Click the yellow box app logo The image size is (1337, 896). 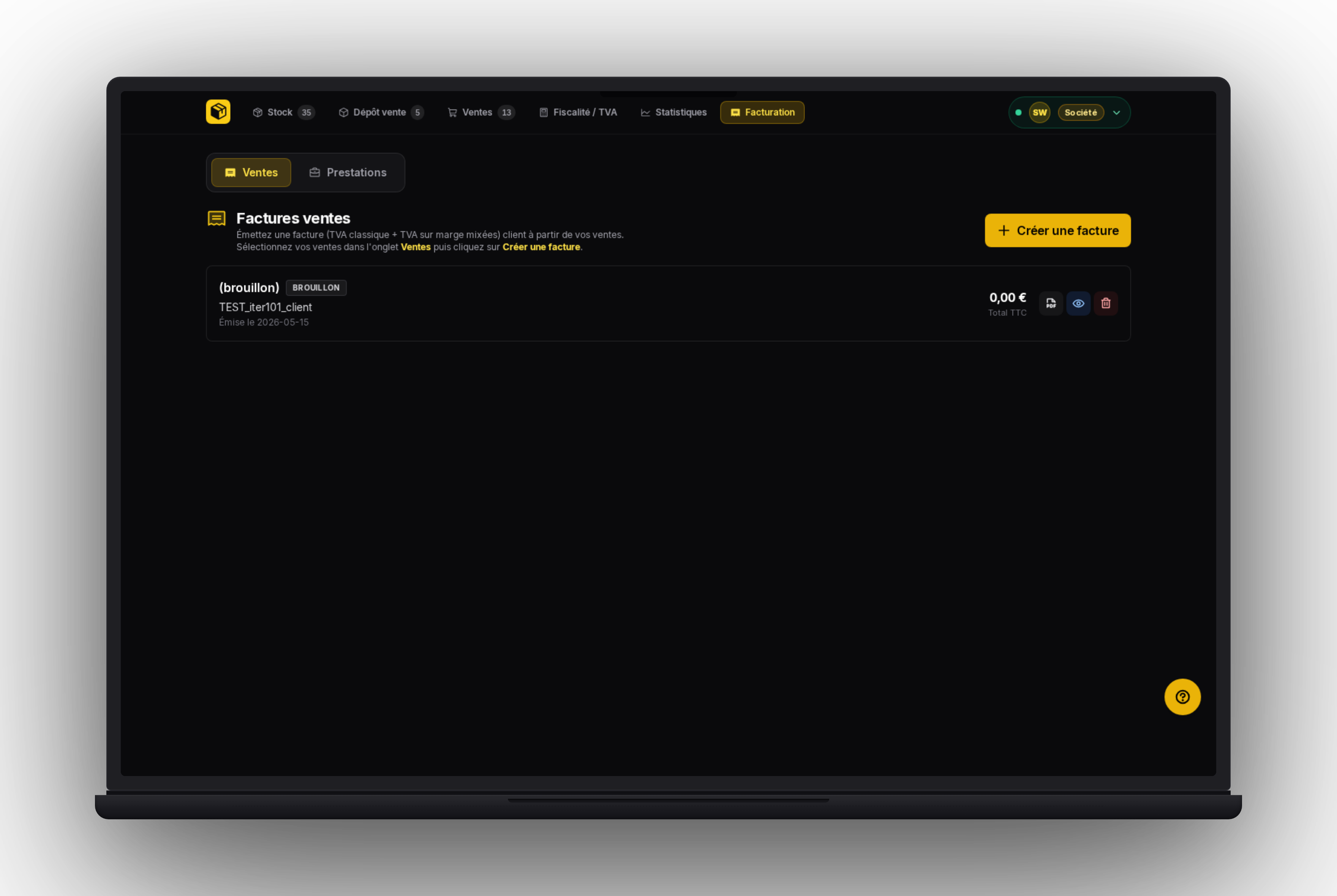[218, 112]
